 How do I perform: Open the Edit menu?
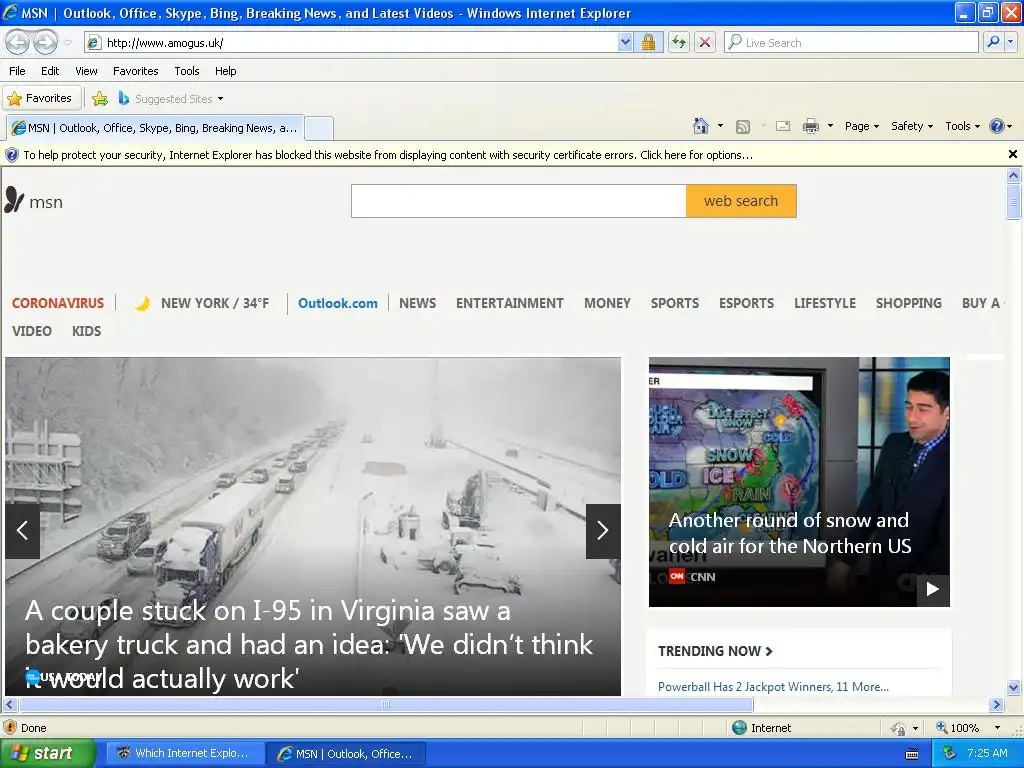point(50,71)
